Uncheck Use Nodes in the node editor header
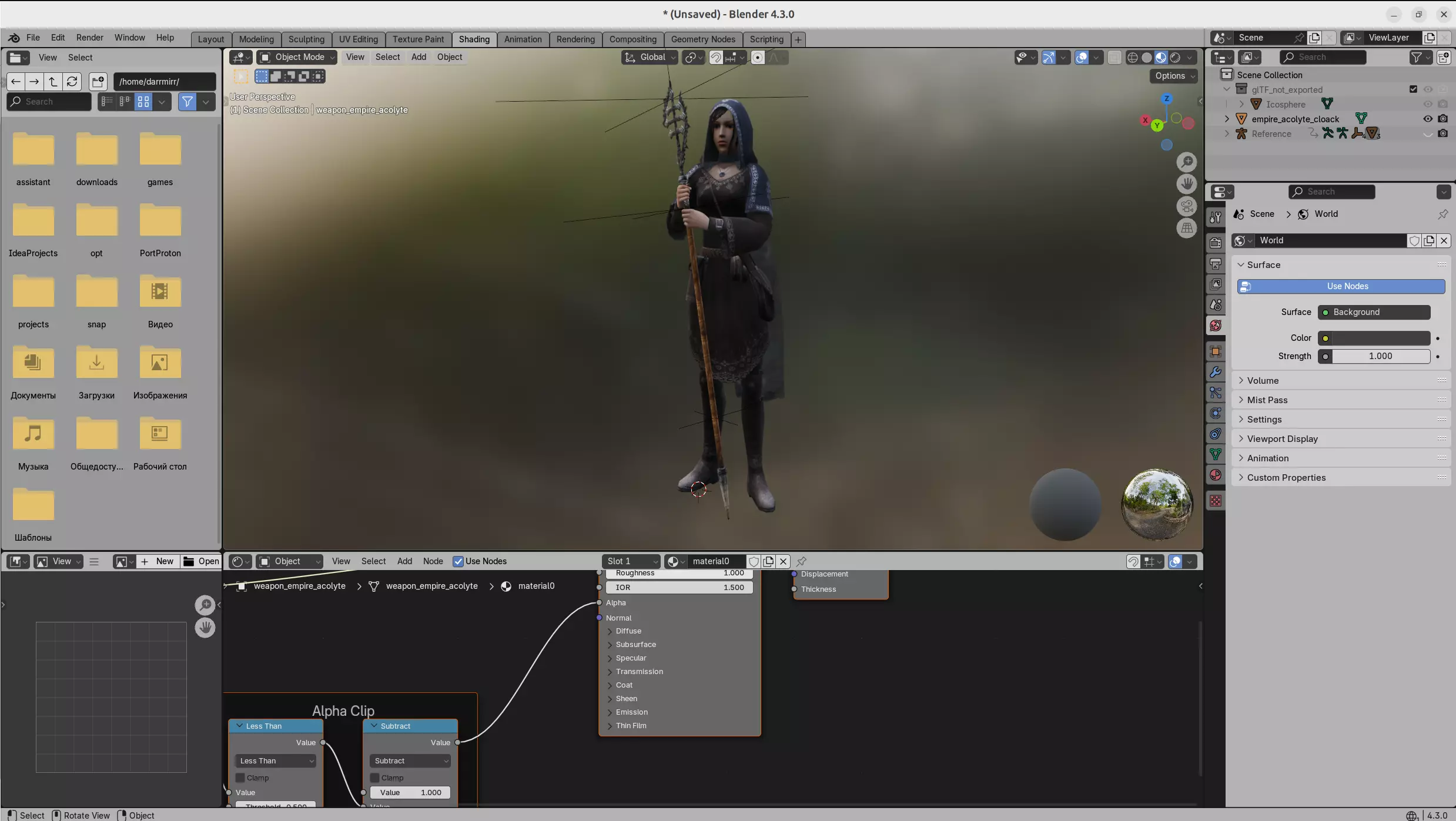The height and width of the screenshot is (821, 1456). (458, 561)
